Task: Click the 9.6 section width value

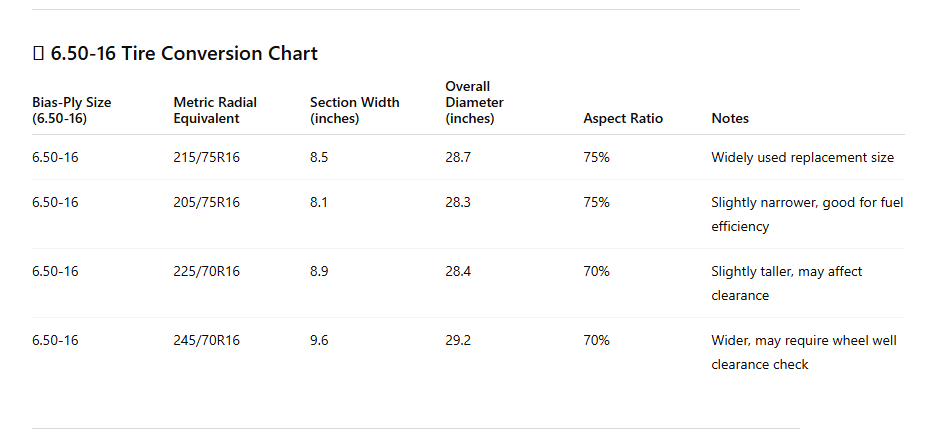Action: pyautogui.click(x=319, y=341)
